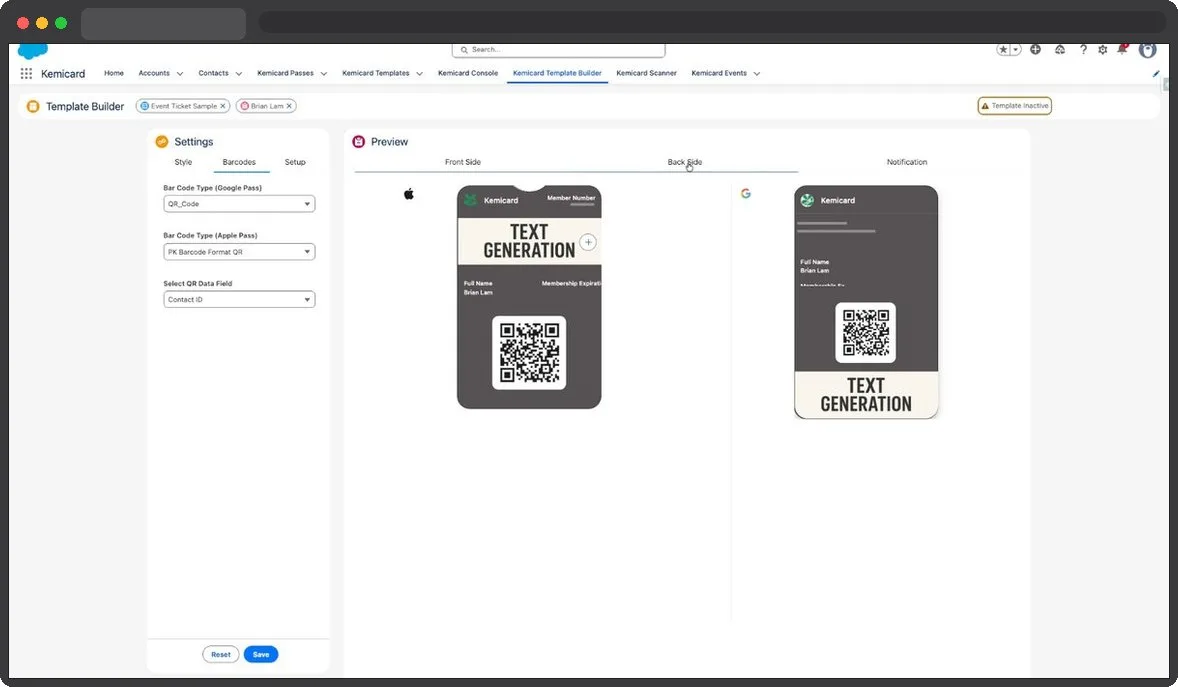Select the Kemicard Template Builder tab
The height and width of the screenshot is (687, 1178).
557,73
